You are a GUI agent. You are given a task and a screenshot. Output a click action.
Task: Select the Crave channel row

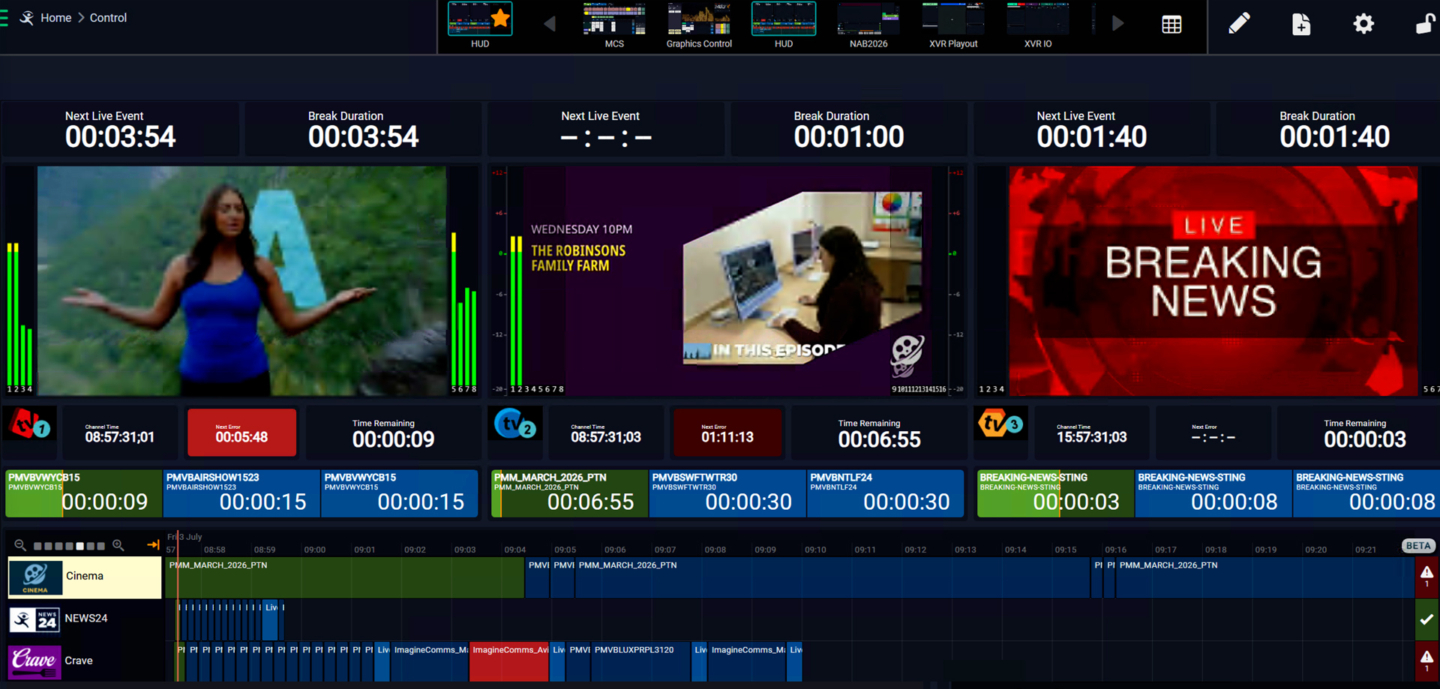[84, 661]
